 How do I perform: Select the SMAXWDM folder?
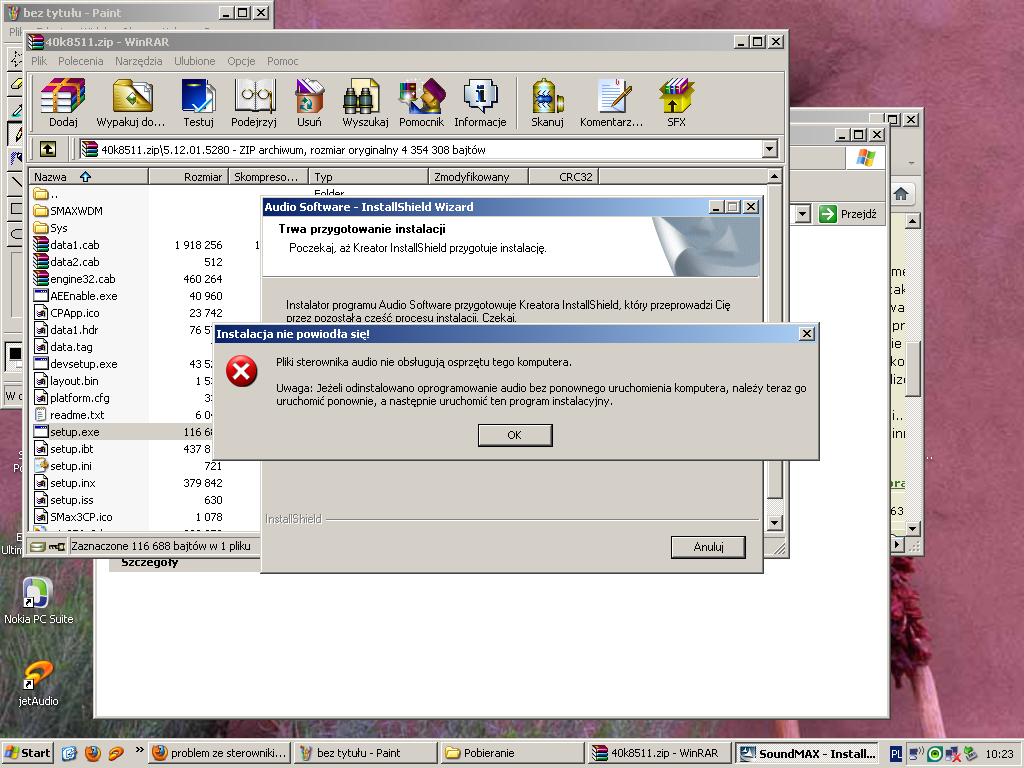point(68,211)
